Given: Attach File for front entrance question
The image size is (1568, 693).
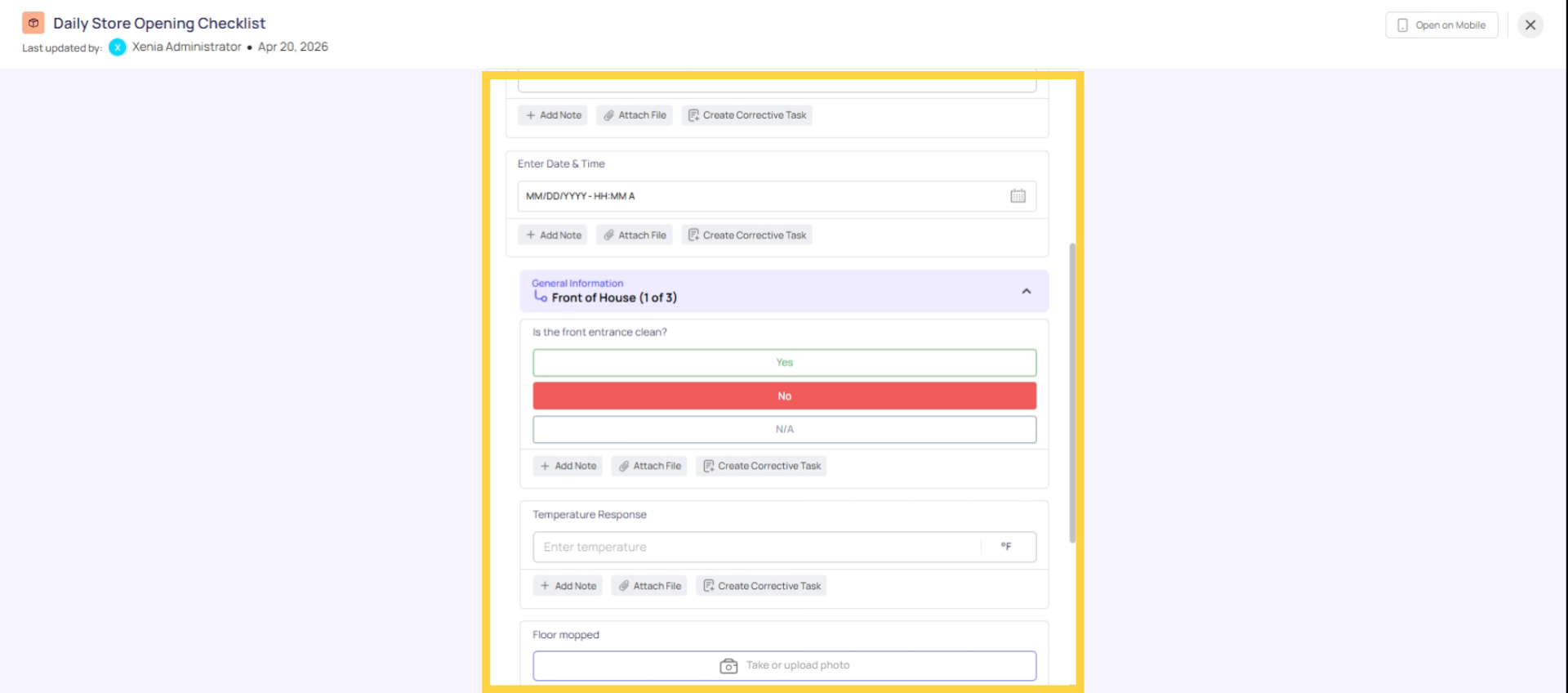Looking at the screenshot, I should [649, 466].
